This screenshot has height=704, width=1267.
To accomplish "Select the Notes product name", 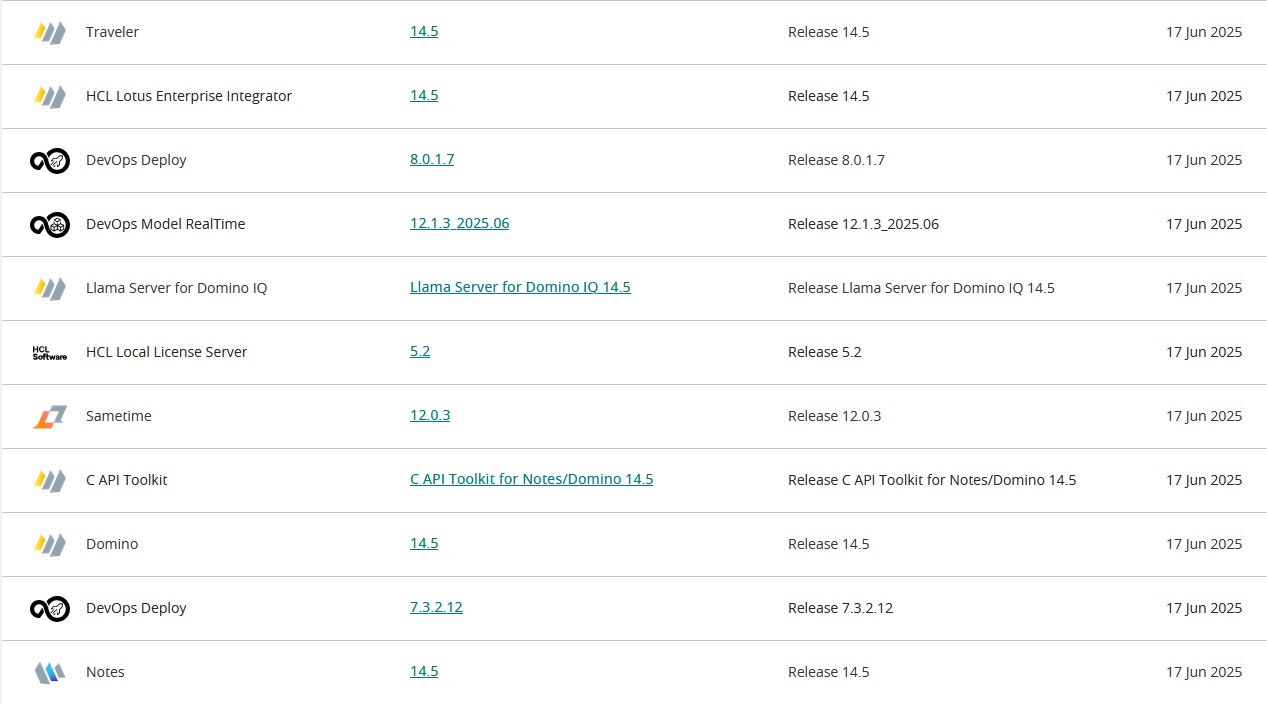I will click(x=105, y=672).
